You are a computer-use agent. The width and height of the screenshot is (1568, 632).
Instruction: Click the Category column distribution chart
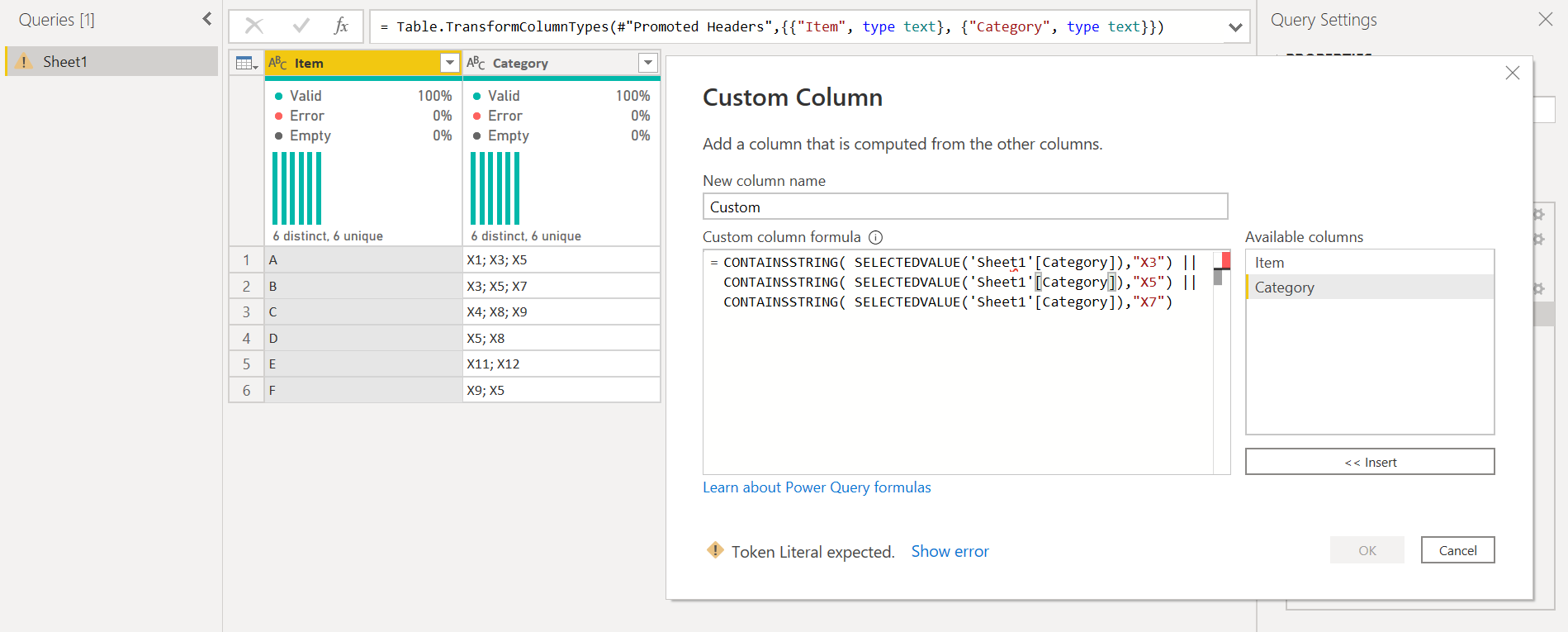[x=495, y=188]
